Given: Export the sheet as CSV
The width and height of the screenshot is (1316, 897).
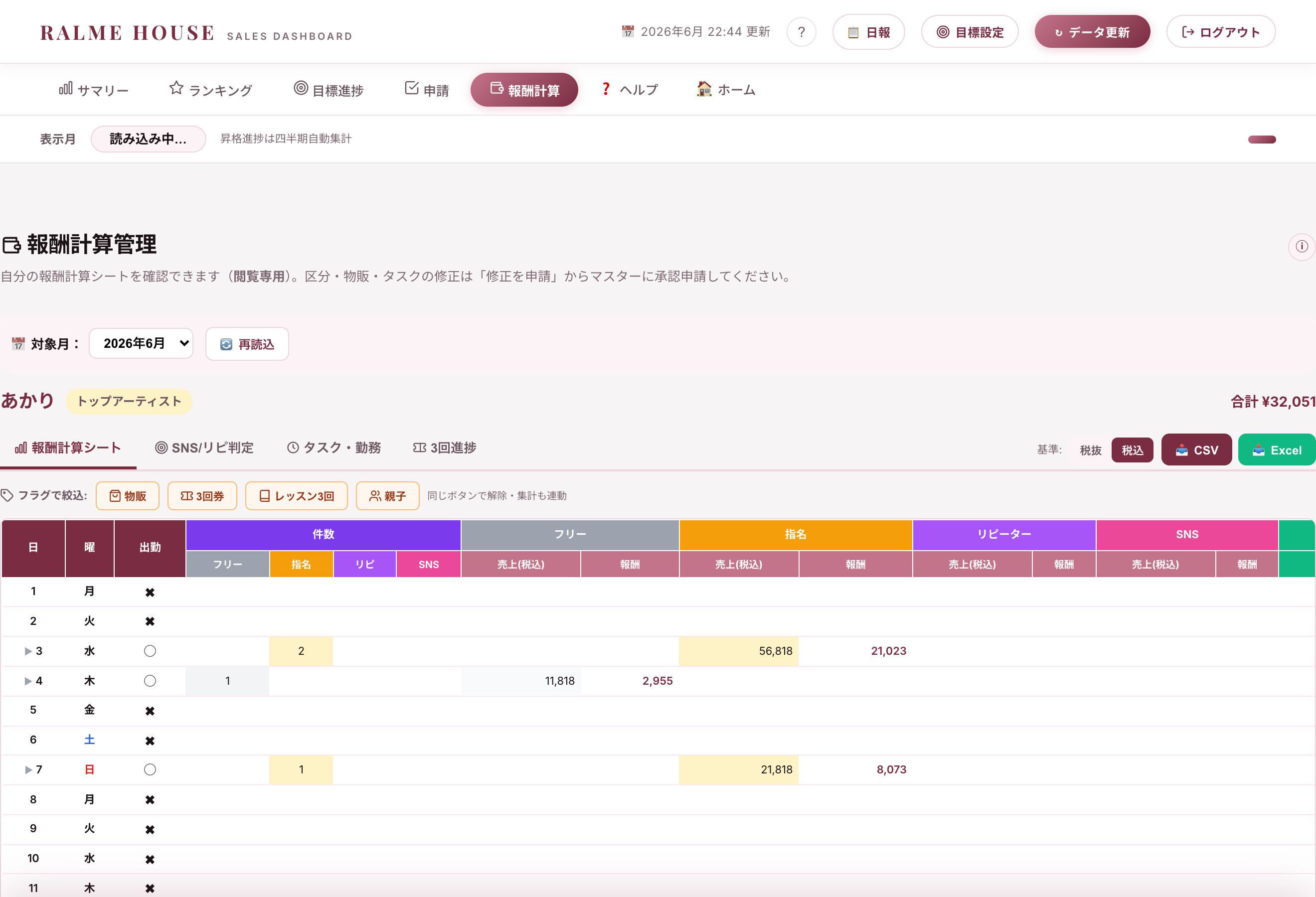Looking at the screenshot, I should 1196,450.
